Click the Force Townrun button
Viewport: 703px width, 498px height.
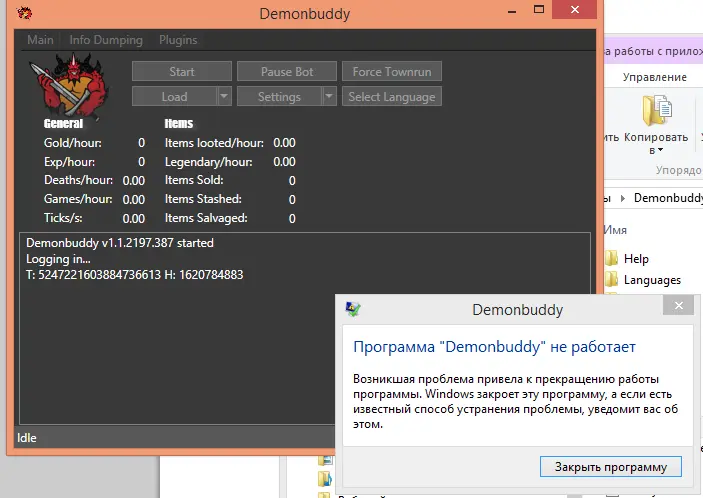(392, 72)
